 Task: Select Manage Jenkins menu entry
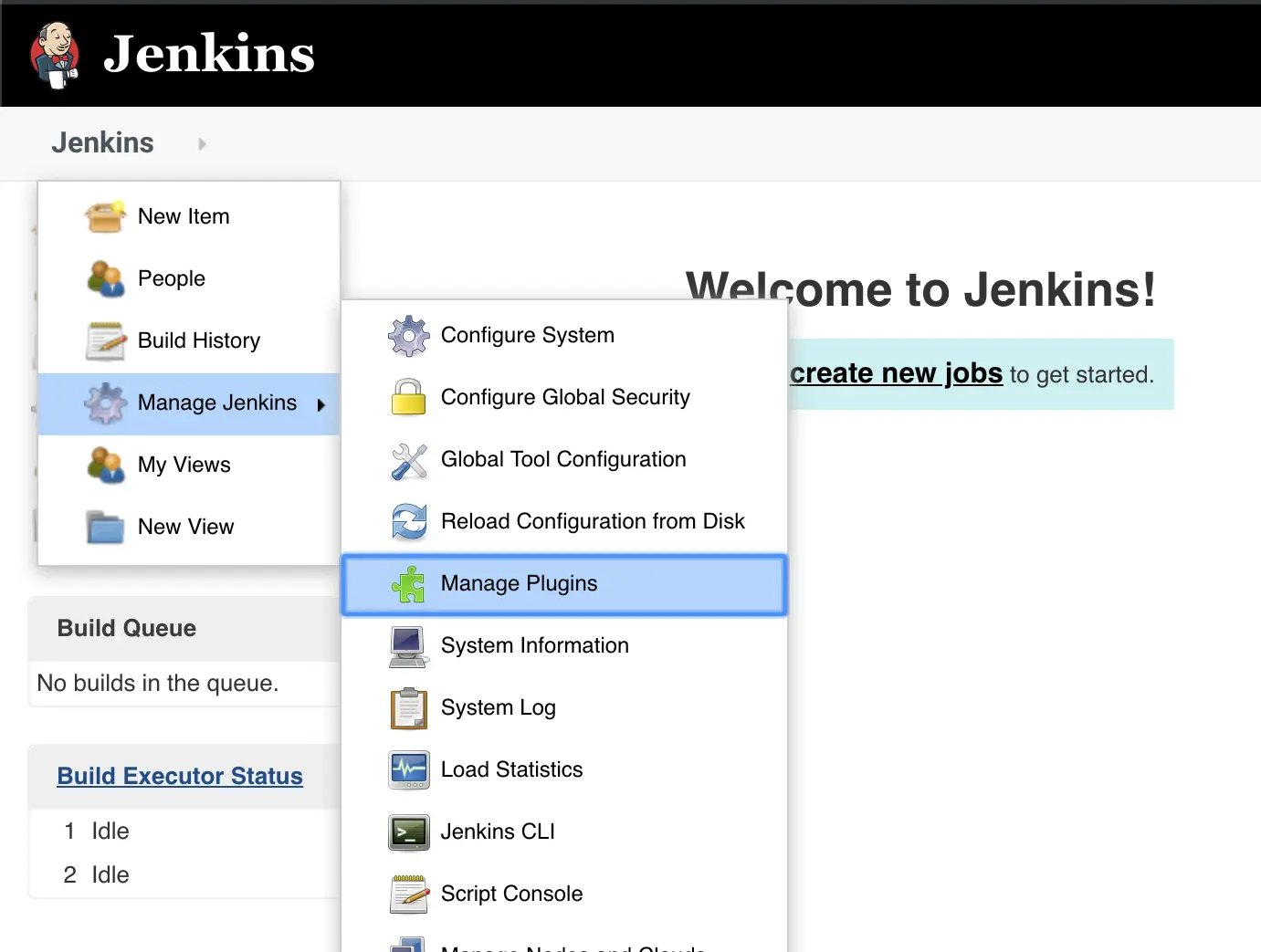[x=189, y=403]
